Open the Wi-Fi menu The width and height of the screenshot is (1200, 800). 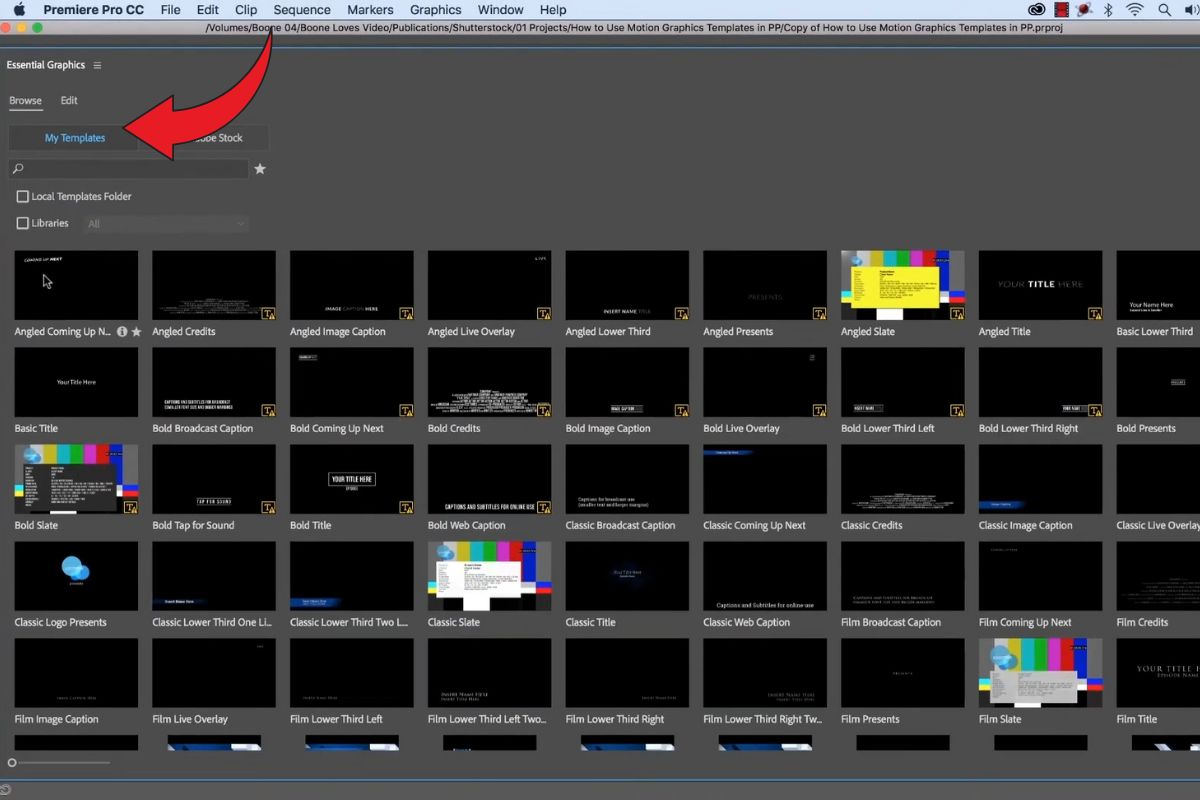[x=1135, y=10]
